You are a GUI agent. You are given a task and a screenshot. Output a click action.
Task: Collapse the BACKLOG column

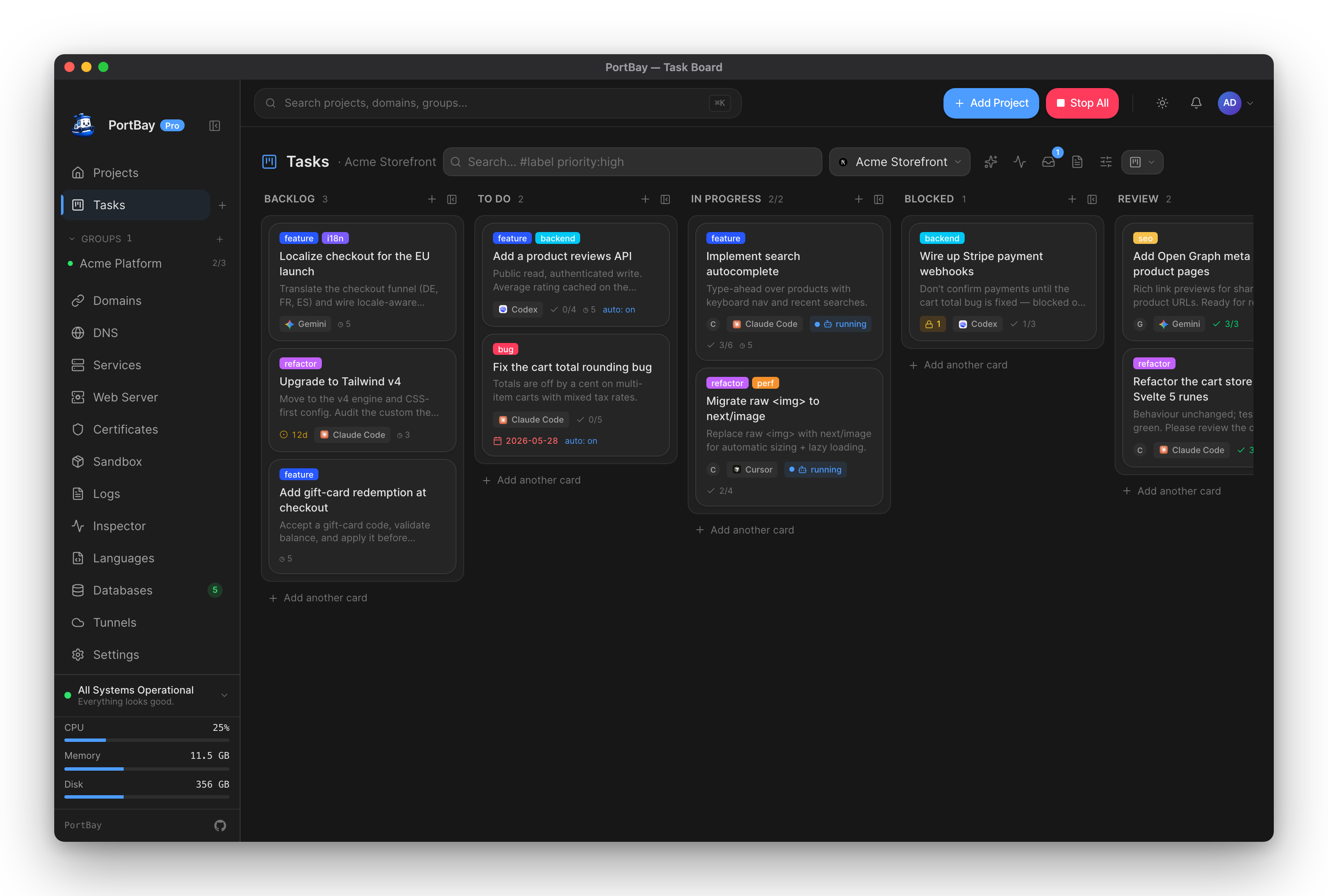click(452, 199)
